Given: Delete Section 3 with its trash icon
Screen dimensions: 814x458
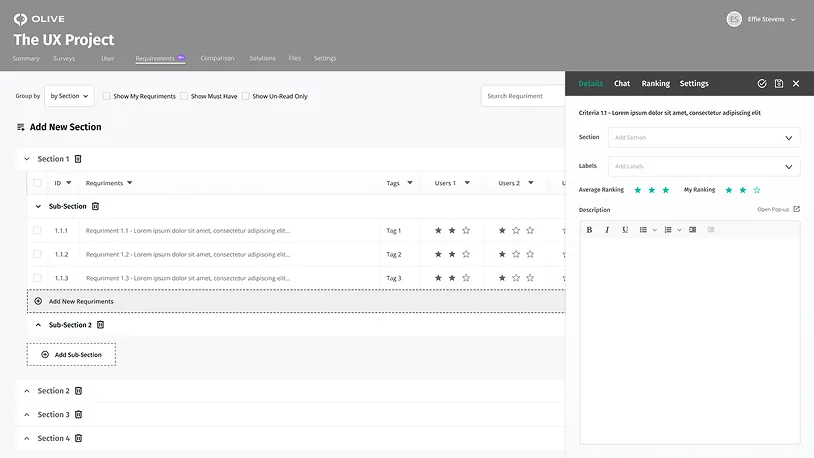Looking at the screenshot, I should coord(78,414).
